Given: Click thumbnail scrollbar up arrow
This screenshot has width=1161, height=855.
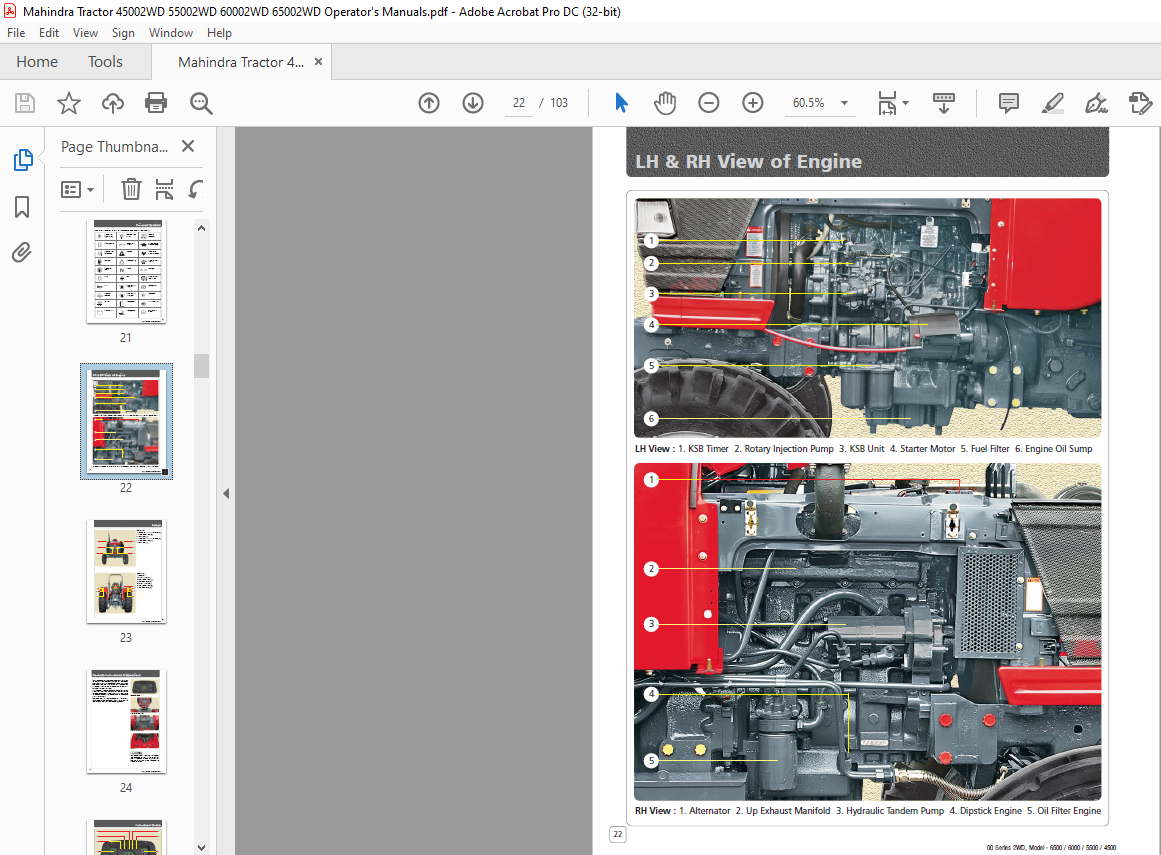Looking at the screenshot, I should pyautogui.click(x=201, y=228).
